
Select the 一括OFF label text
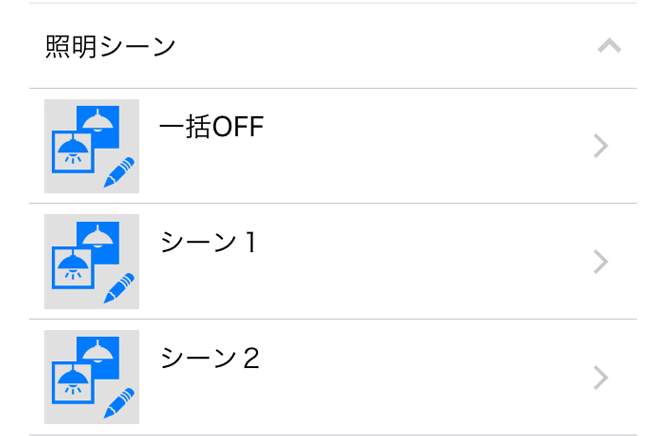point(211,127)
